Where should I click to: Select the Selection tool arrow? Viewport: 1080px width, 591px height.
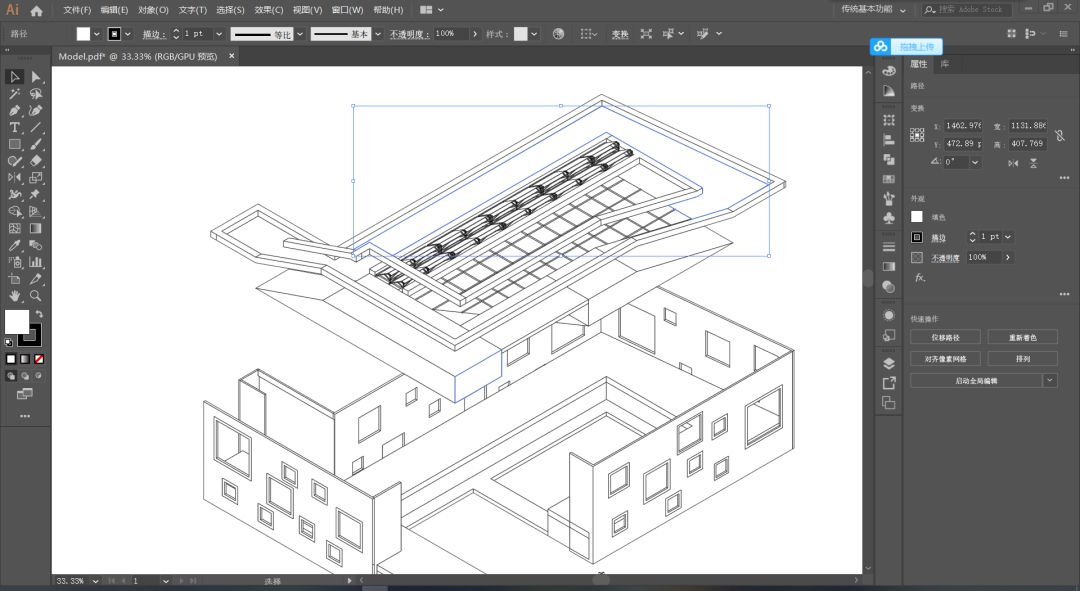[14, 76]
